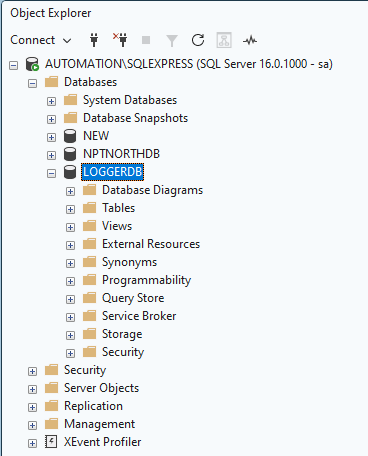Click the Query Store folder icon
This screenshot has width=368, height=456.
89,298
